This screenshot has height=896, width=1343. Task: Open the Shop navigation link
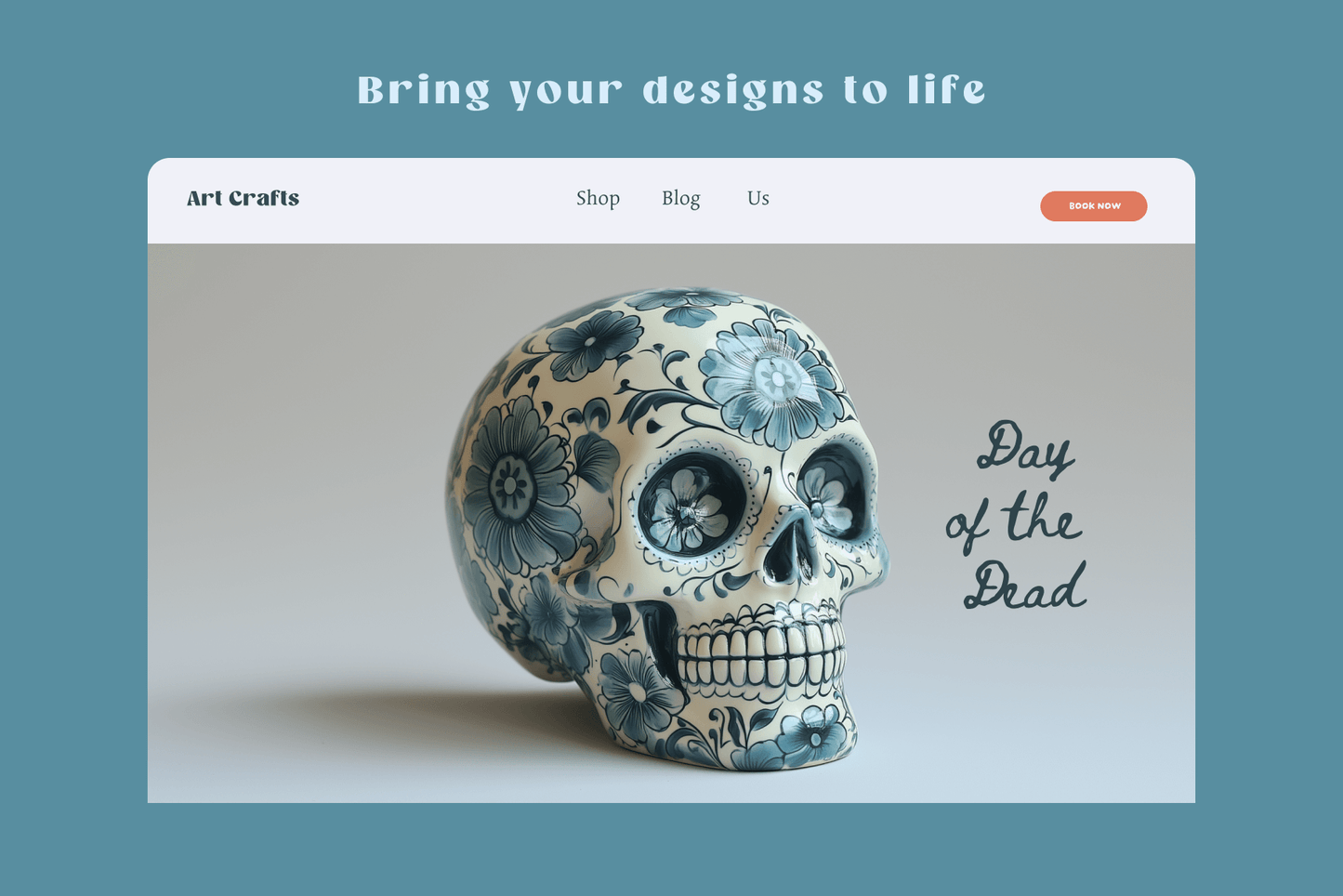coord(598,198)
